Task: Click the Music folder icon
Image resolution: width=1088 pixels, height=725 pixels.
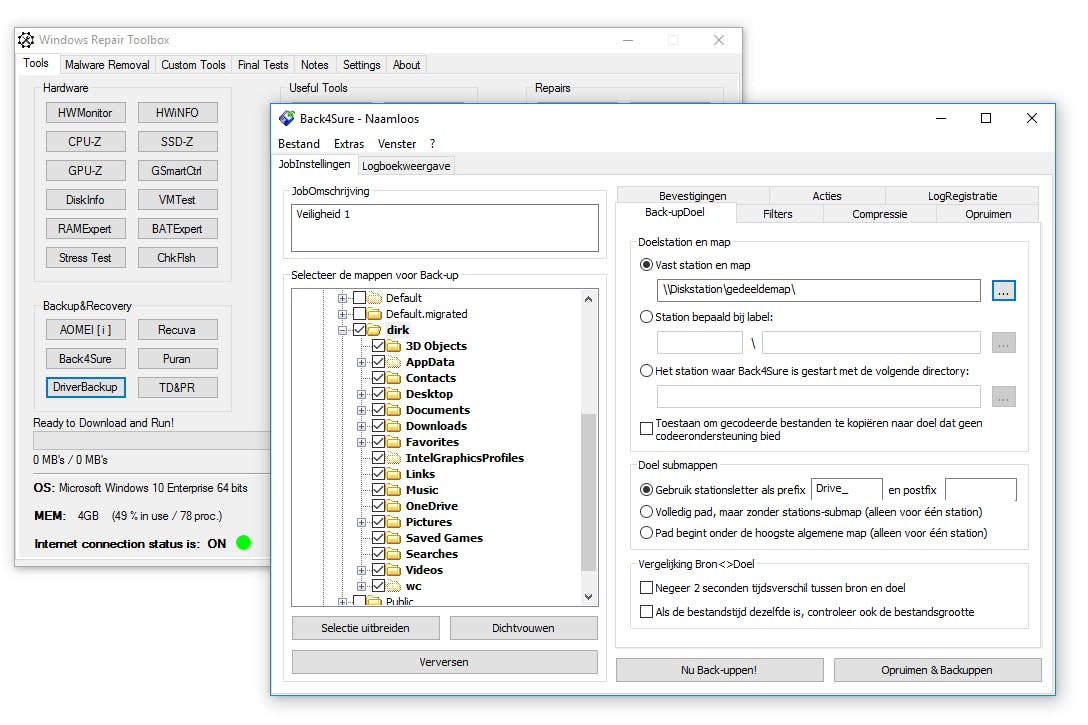Action: pyautogui.click(x=394, y=490)
